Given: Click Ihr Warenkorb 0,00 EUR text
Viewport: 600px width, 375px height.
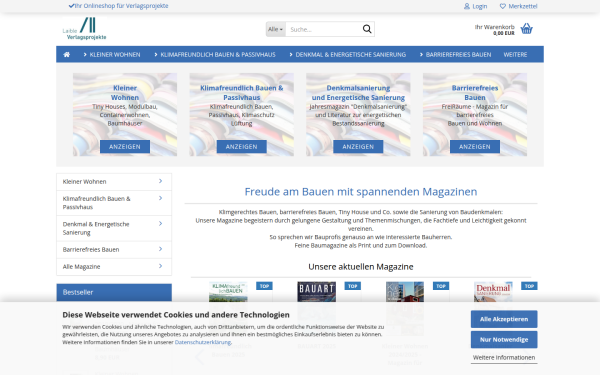Looking at the screenshot, I should (x=494, y=30).
